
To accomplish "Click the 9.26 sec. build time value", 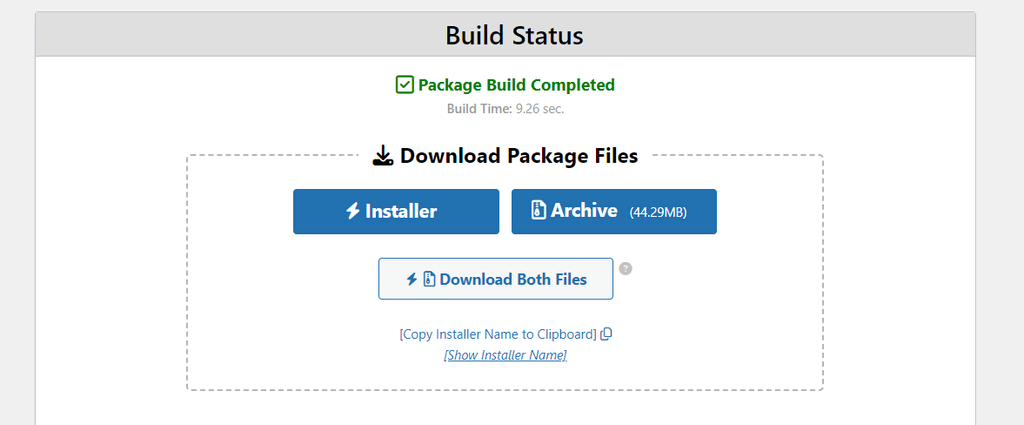I will [x=546, y=108].
